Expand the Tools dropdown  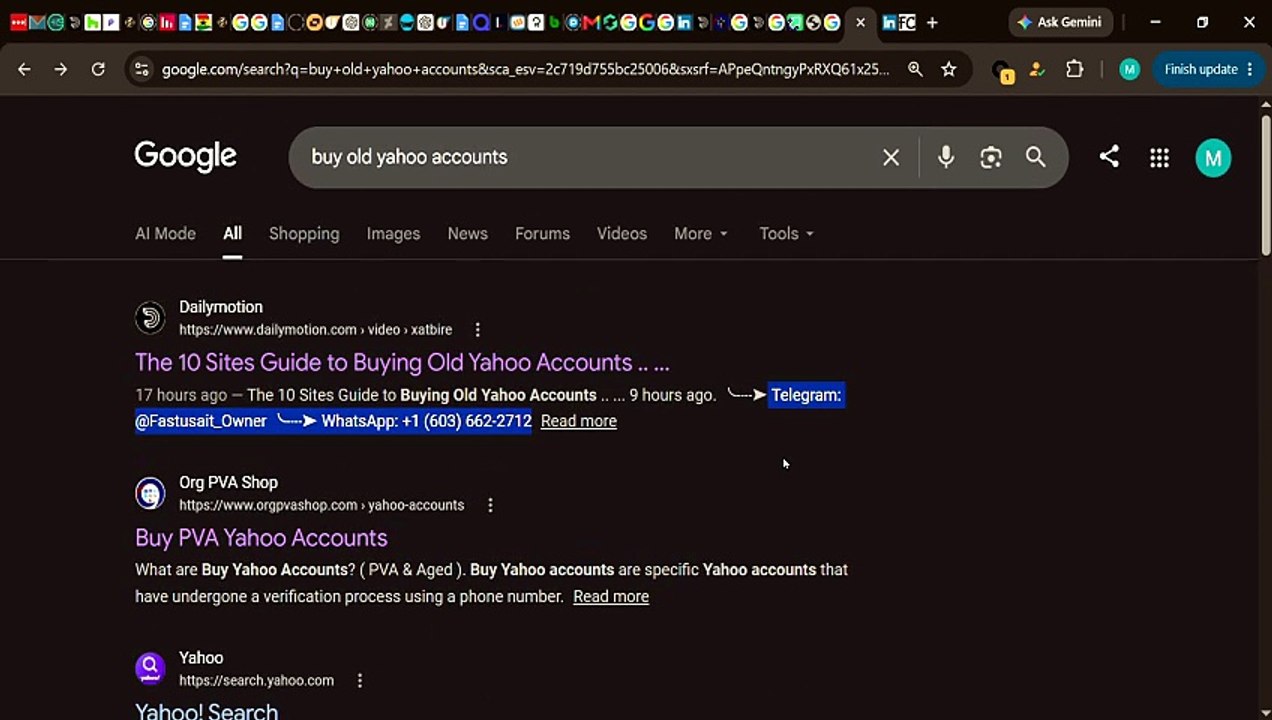pyautogui.click(x=786, y=233)
